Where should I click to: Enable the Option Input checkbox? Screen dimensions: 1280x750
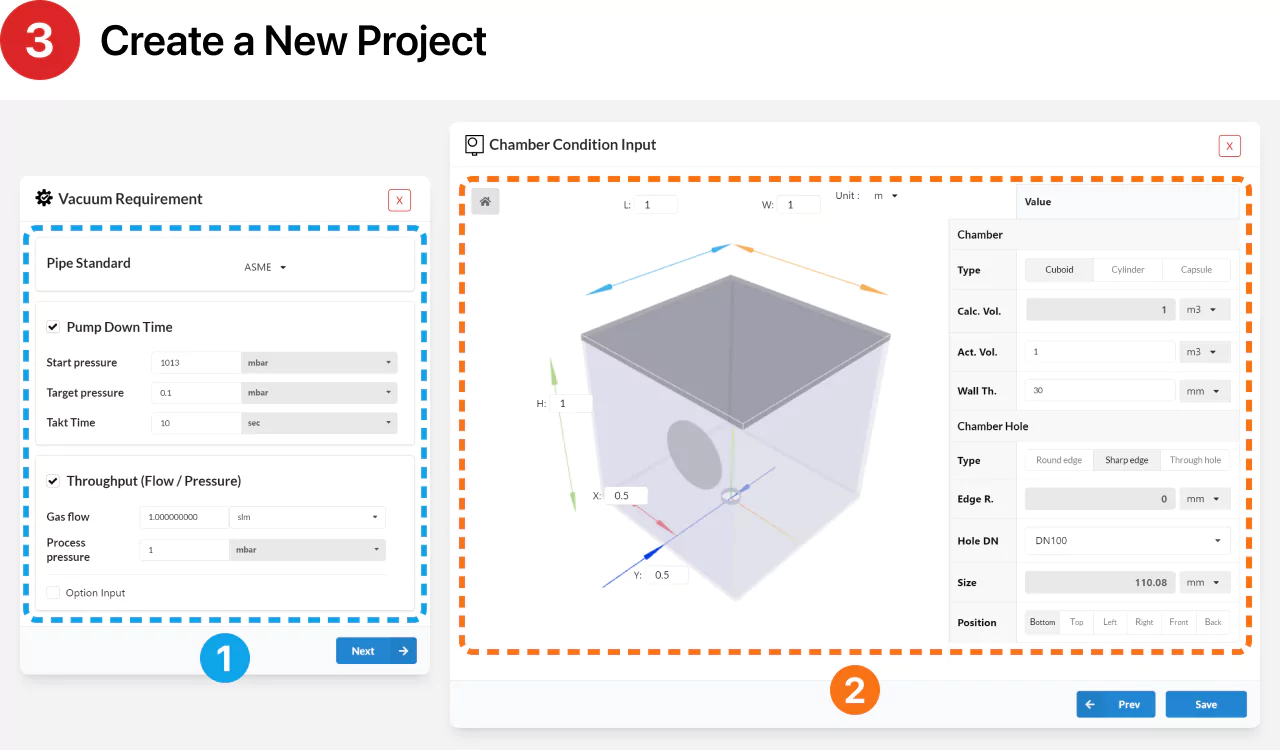pyautogui.click(x=53, y=593)
